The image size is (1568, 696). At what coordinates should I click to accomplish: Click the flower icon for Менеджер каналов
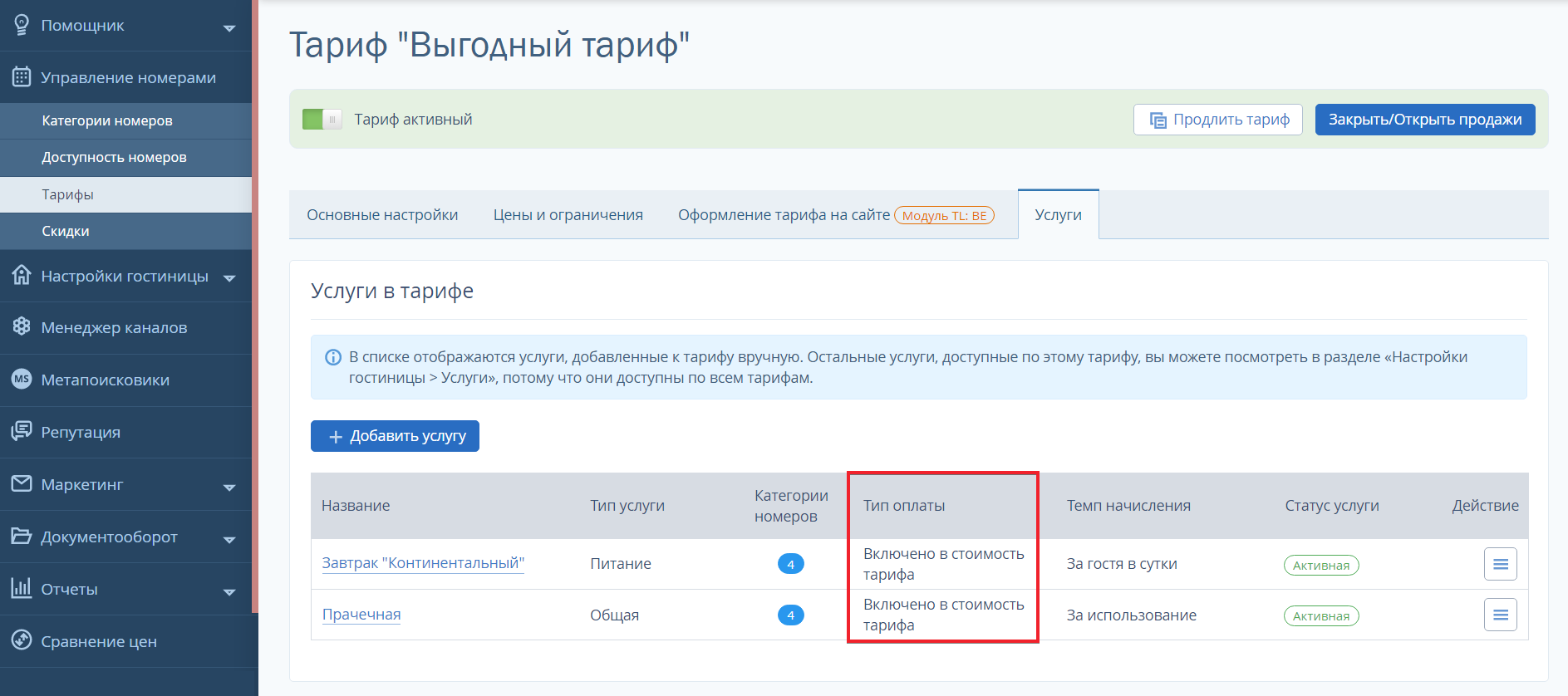(22, 326)
